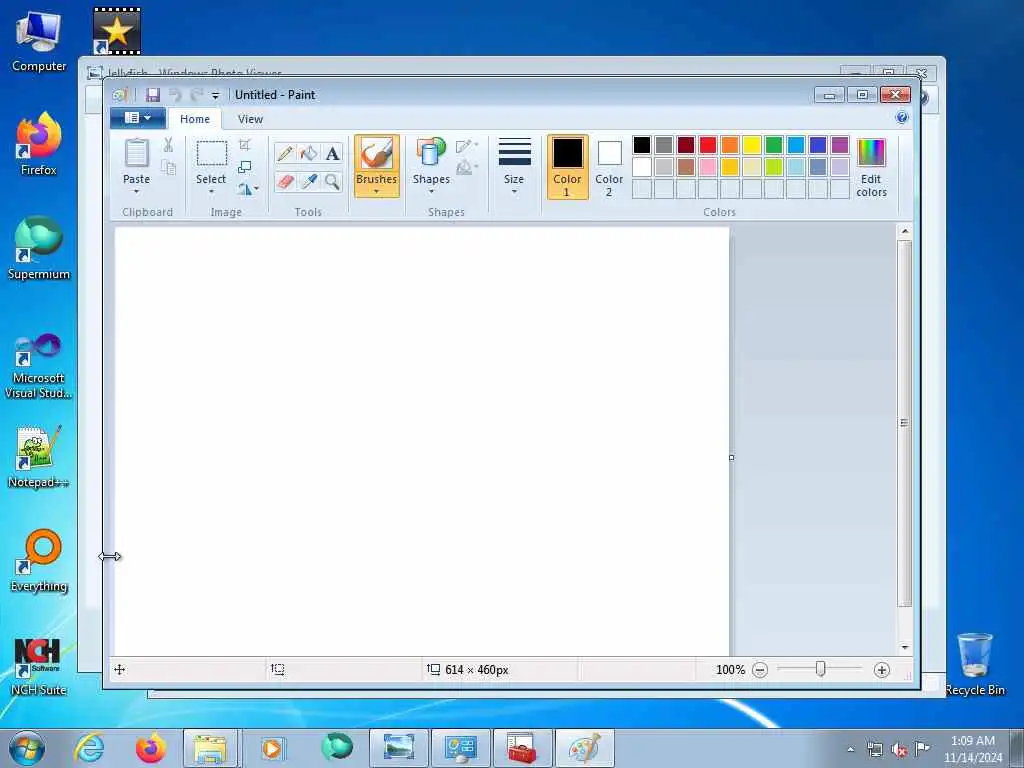Choose the purple color swatch
This screenshot has width=1024, height=768.
[840, 145]
